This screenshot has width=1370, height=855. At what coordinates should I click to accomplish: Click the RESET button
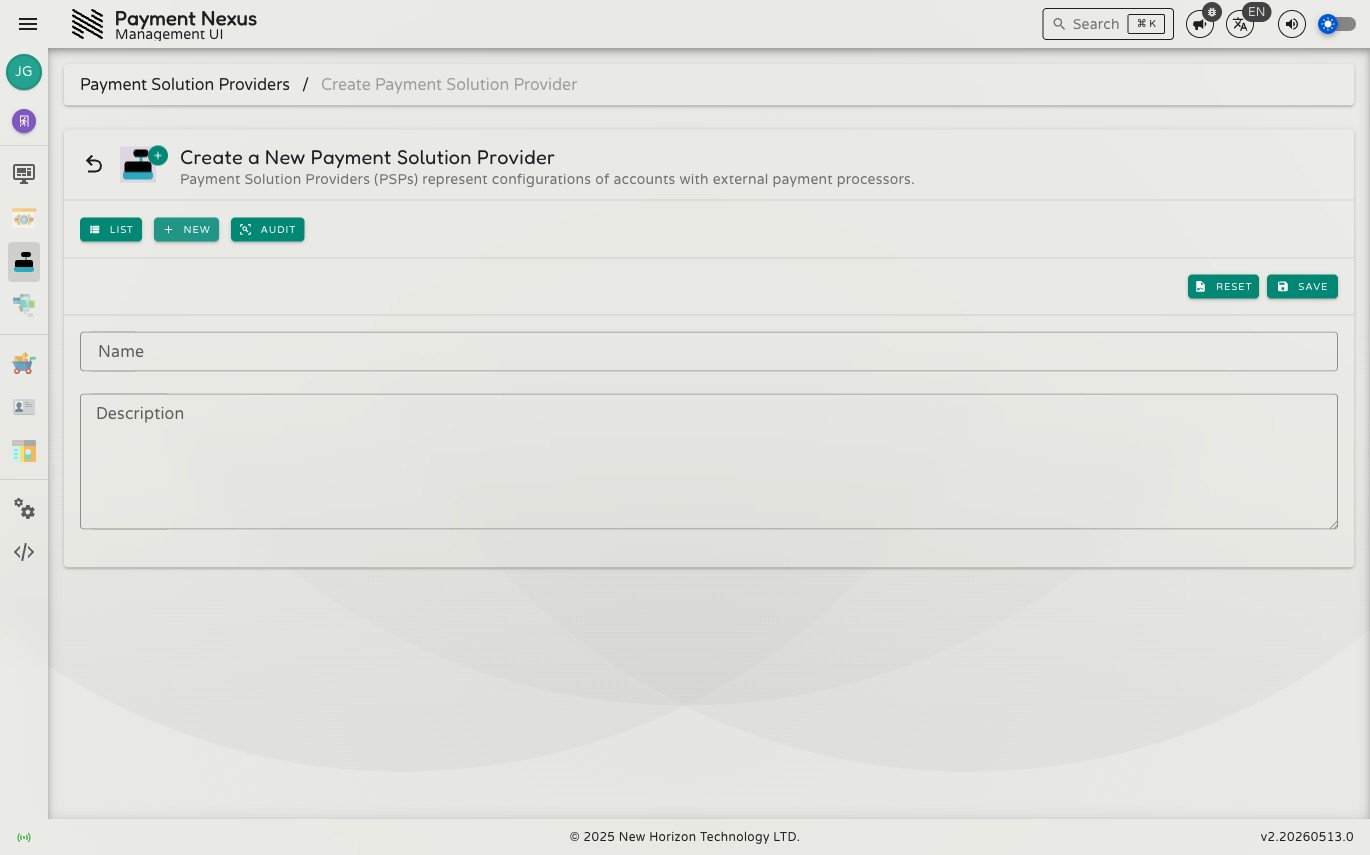pyautogui.click(x=1223, y=287)
